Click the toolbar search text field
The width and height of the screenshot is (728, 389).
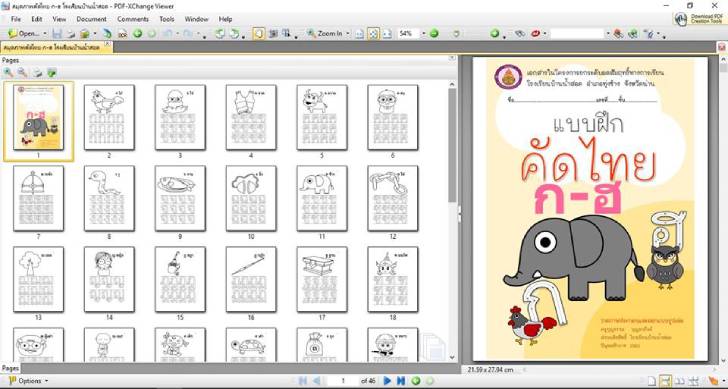coord(577,33)
